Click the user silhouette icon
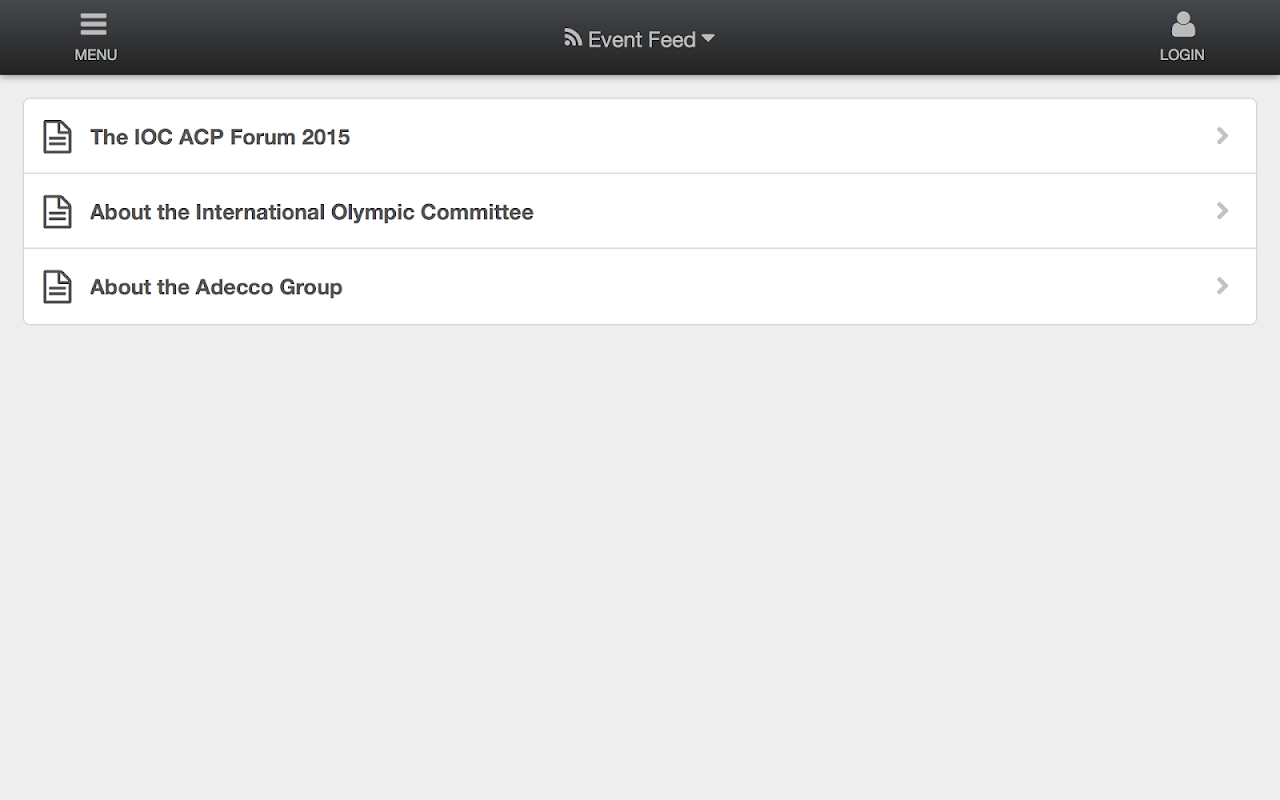The image size is (1280, 800). click(1183, 24)
